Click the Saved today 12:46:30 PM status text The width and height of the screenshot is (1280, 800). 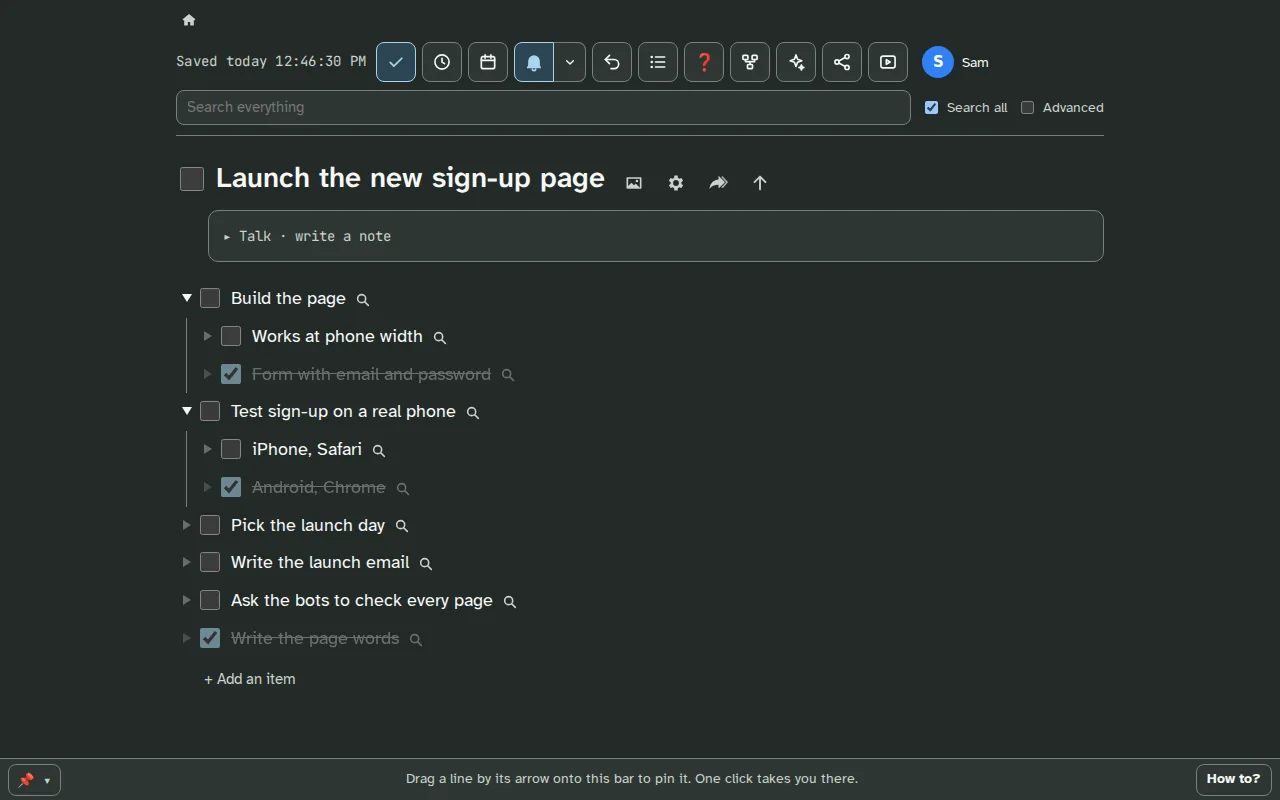coord(271,62)
